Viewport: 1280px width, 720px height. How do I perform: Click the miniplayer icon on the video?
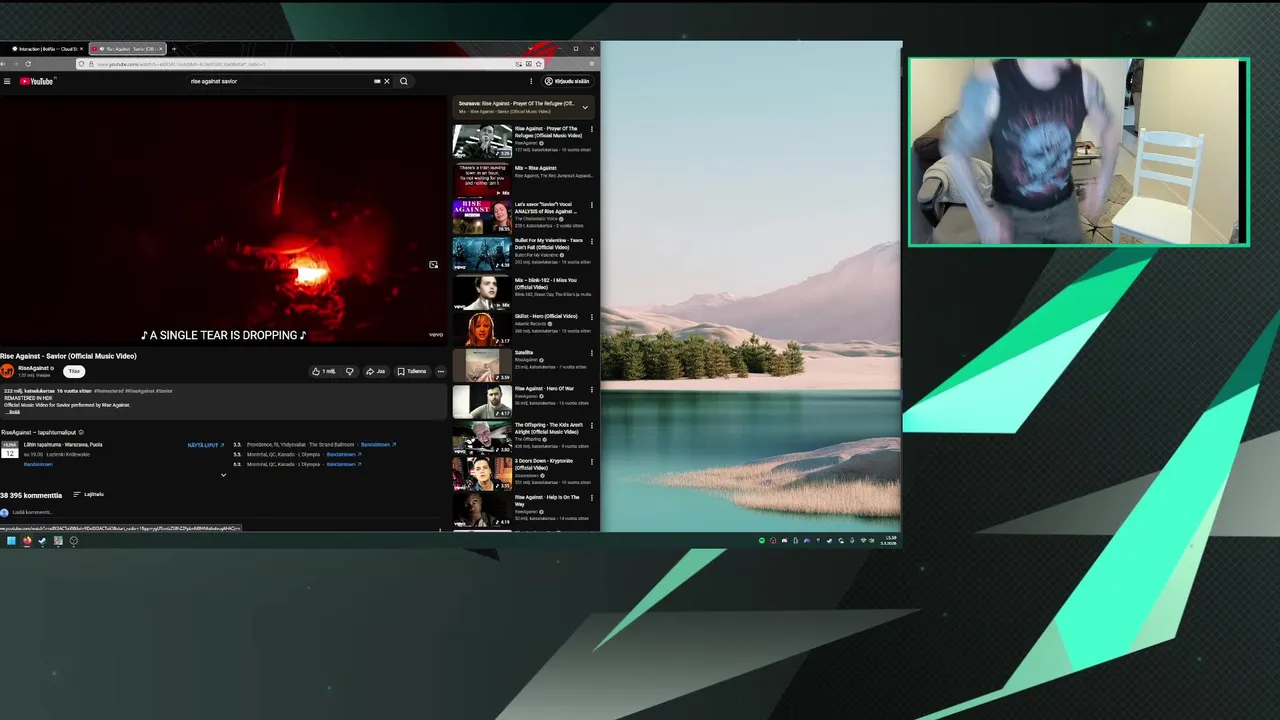click(x=433, y=265)
